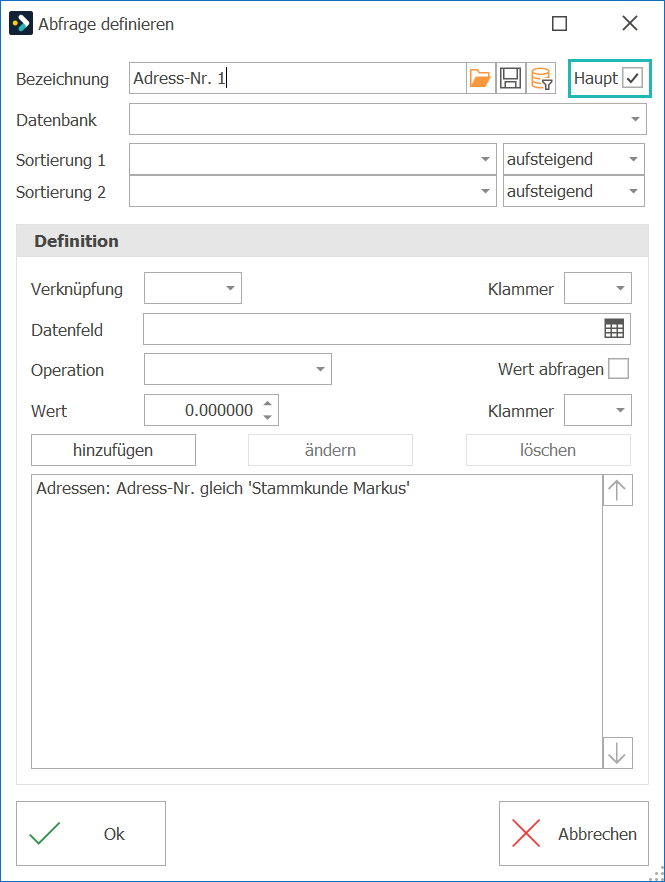Click app logo in title bar

[x=21, y=24]
